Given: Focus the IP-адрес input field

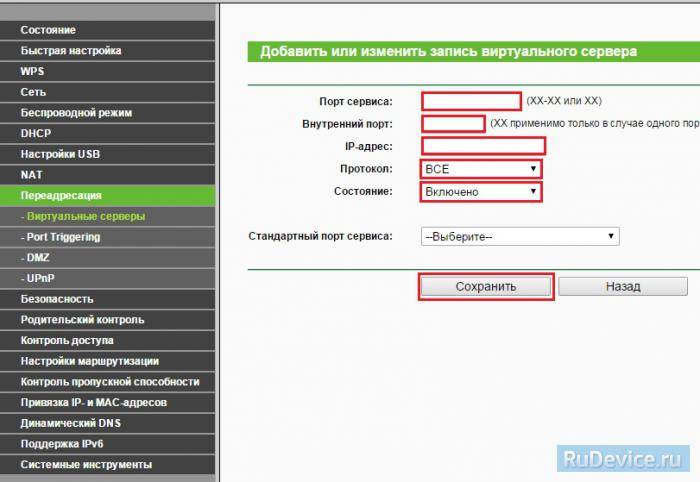Looking at the screenshot, I should tap(483, 146).
